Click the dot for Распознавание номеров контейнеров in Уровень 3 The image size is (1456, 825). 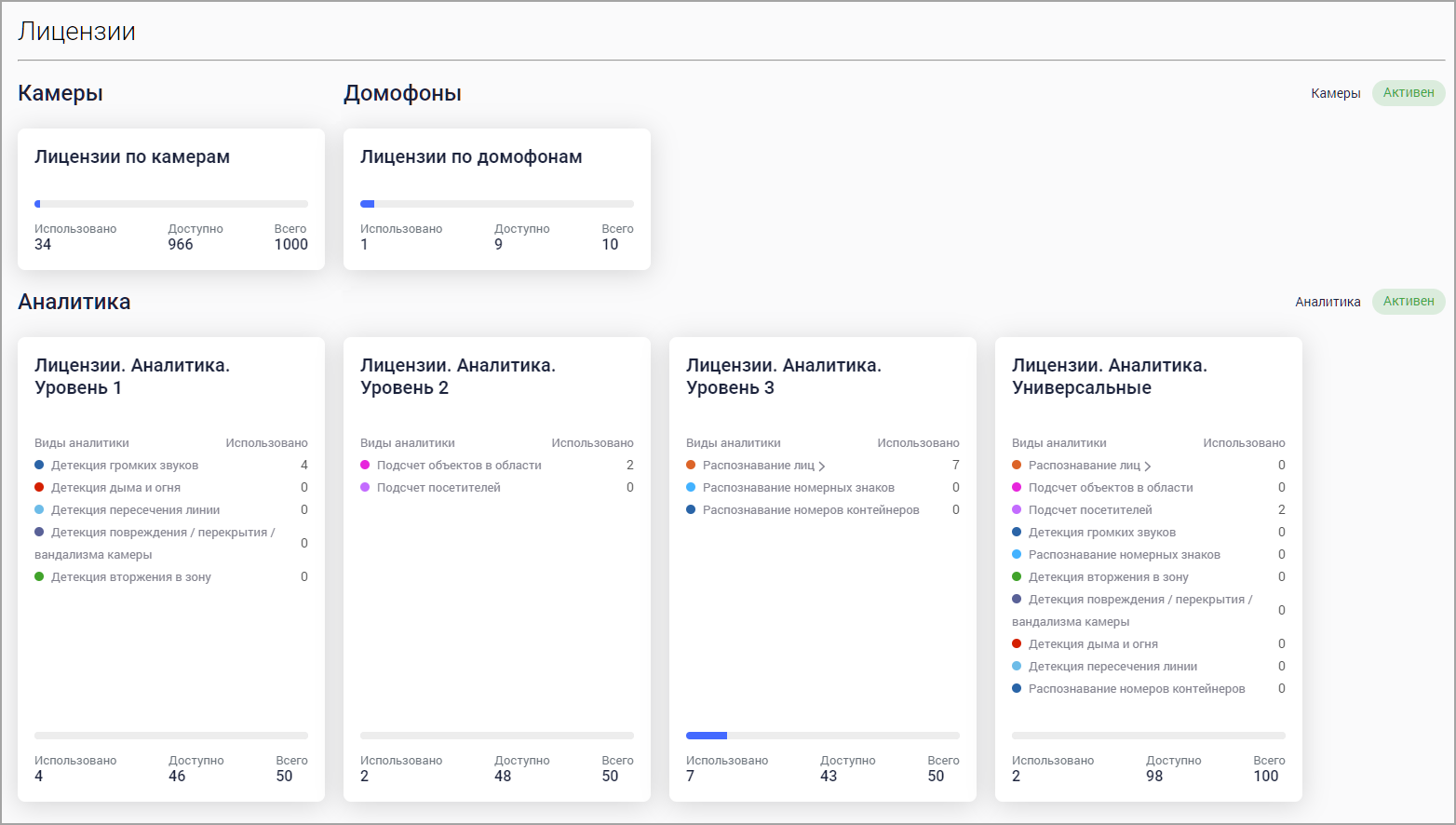691,510
